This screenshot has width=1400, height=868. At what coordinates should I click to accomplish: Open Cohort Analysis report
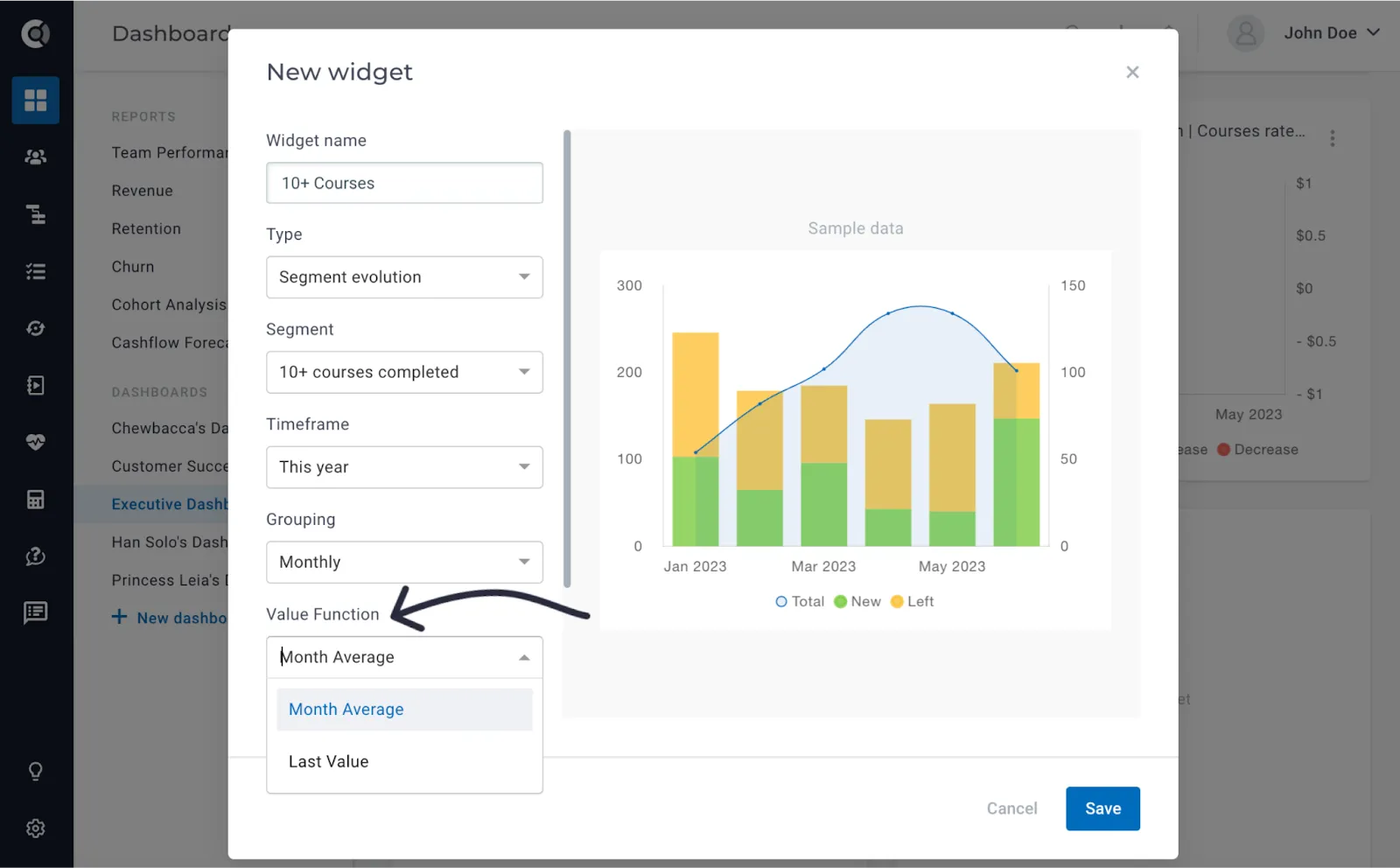169,305
